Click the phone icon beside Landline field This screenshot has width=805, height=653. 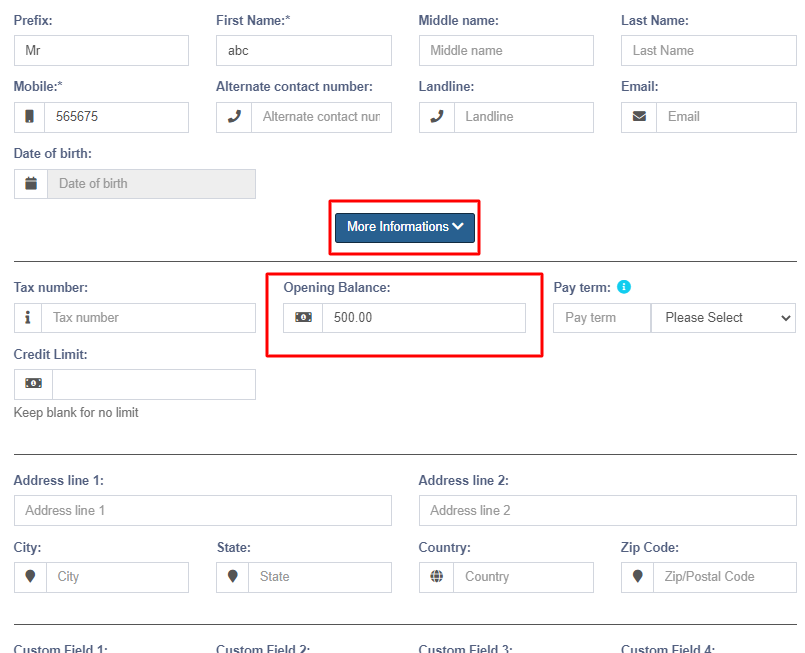coord(436,117)
